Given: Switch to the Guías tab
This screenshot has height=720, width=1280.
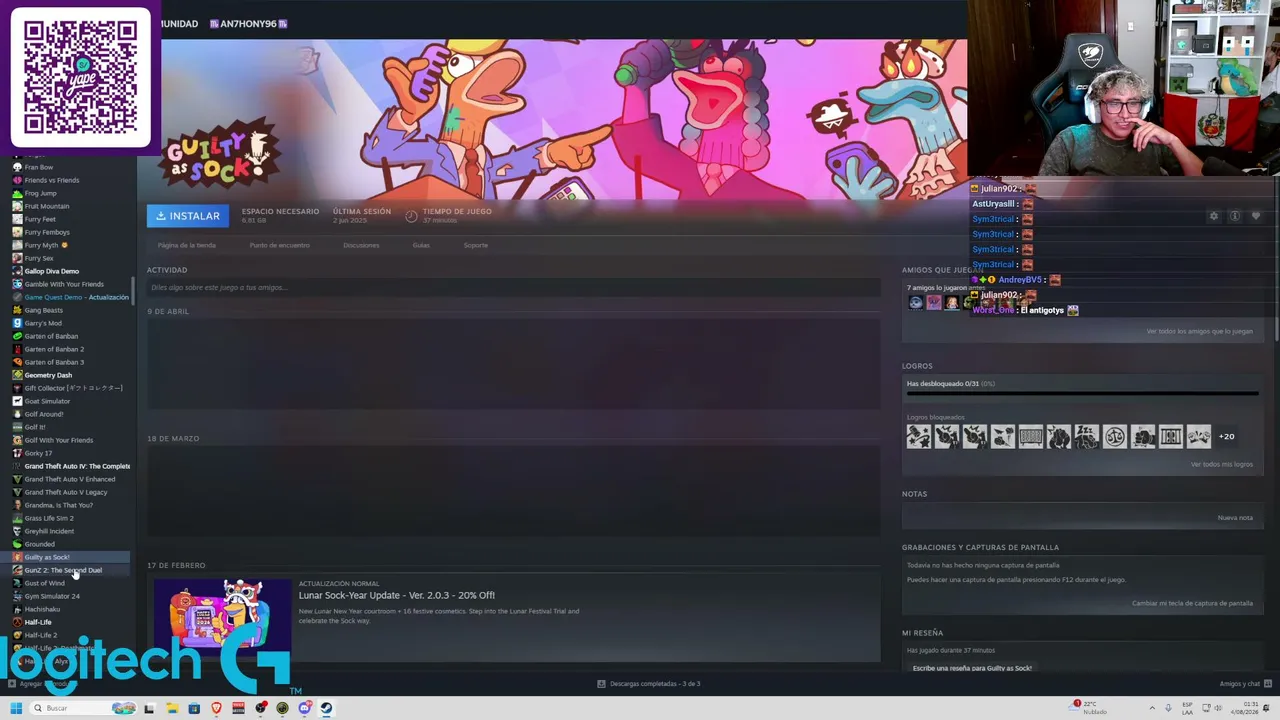Looking at the screenshot, I should coord(421,245).
